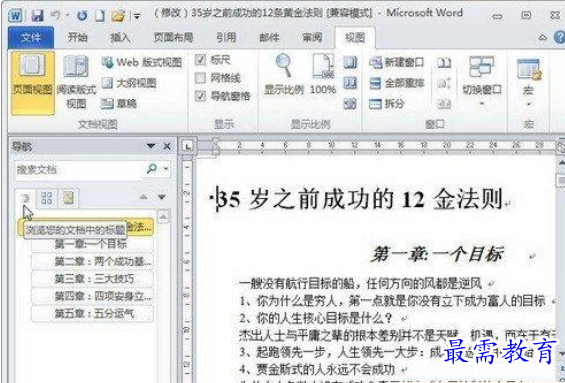Viewport: 565px width, 383px height.
Task: Open the customize quick access toolbar dropdown
Action: [x=137, y=16]
